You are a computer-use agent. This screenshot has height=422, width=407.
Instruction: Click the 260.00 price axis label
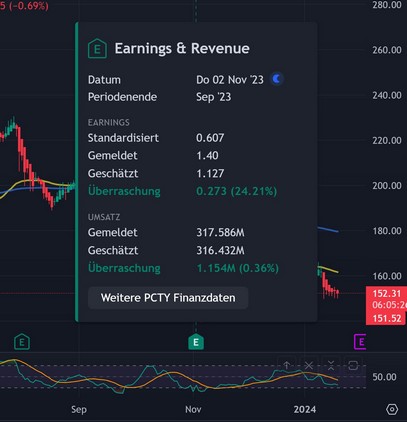[387, 50]
